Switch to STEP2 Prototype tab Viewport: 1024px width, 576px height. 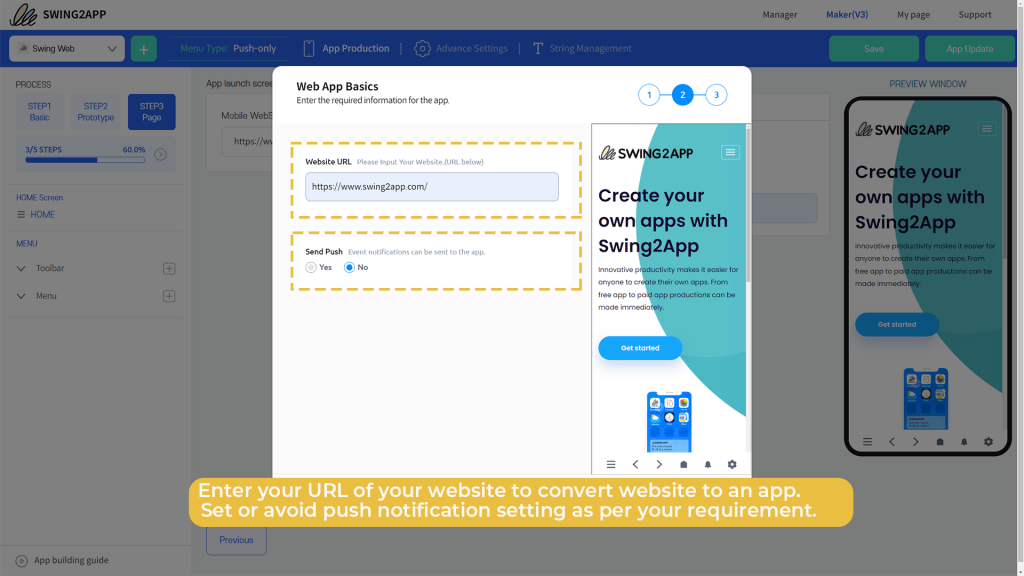(x=95, y=112)
